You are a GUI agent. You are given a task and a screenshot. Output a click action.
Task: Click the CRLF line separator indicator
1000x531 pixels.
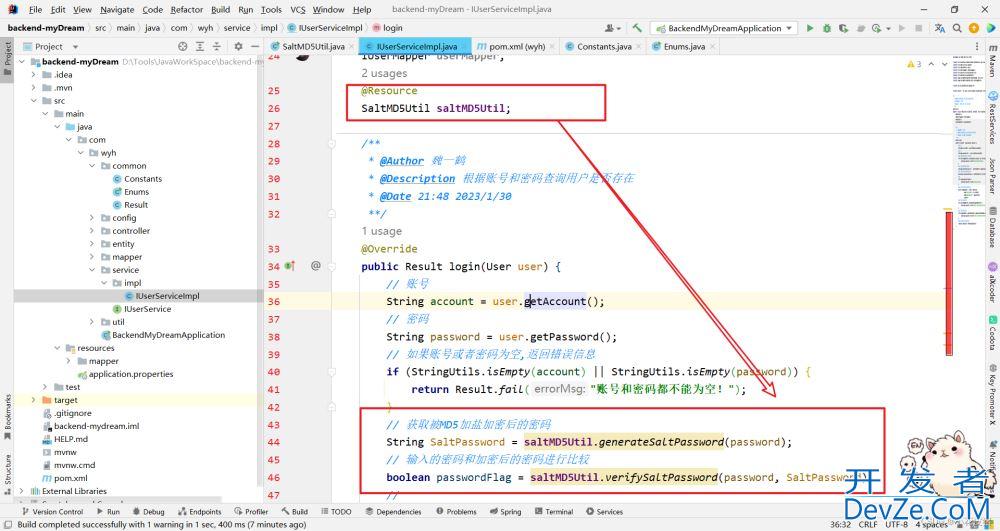868,524
